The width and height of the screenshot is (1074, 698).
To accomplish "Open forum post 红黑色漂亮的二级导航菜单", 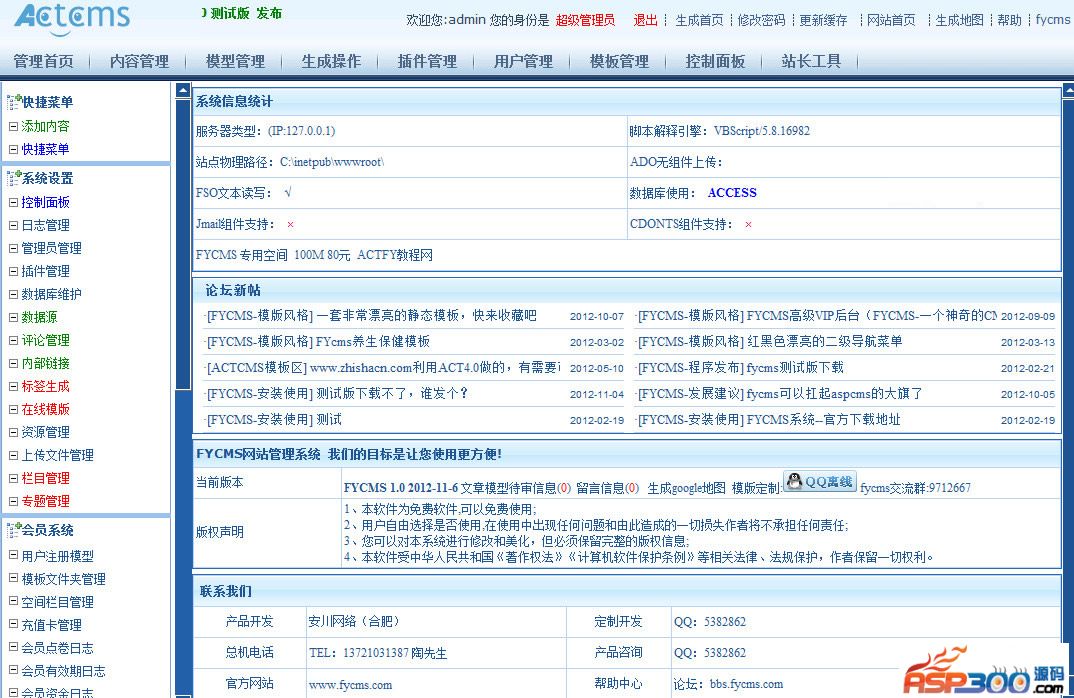I will tap(824, 341).
